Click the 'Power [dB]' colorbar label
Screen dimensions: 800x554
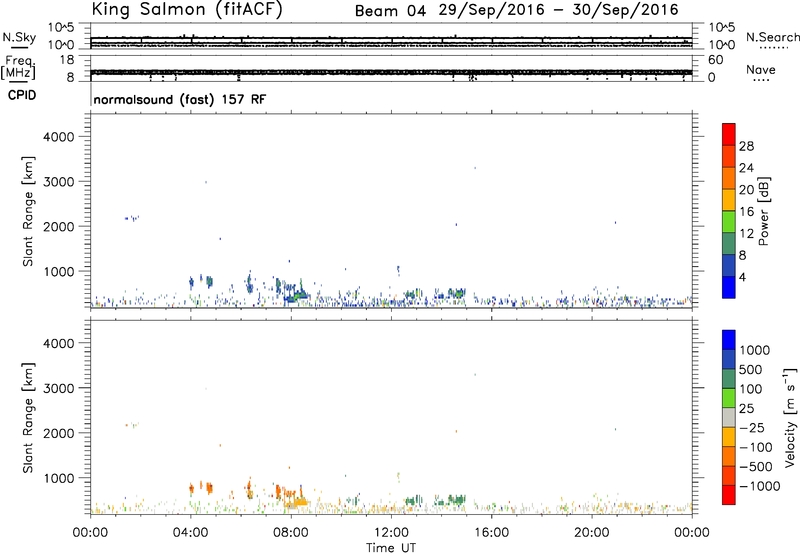coord(764,211)
